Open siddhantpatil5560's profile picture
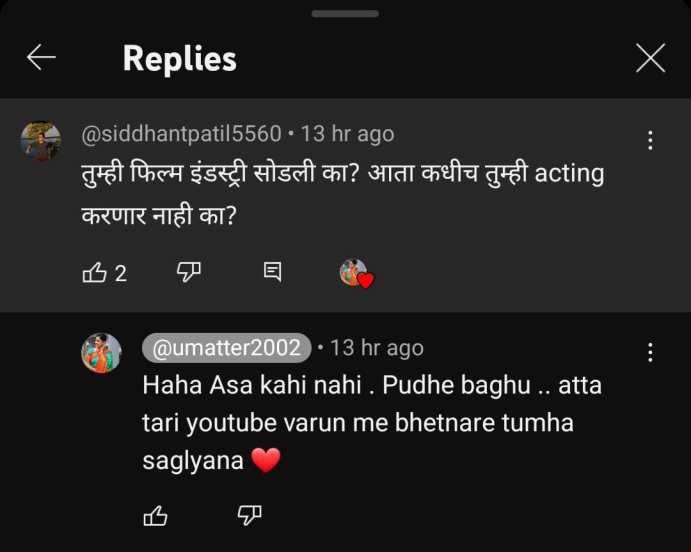 point(41,141)
